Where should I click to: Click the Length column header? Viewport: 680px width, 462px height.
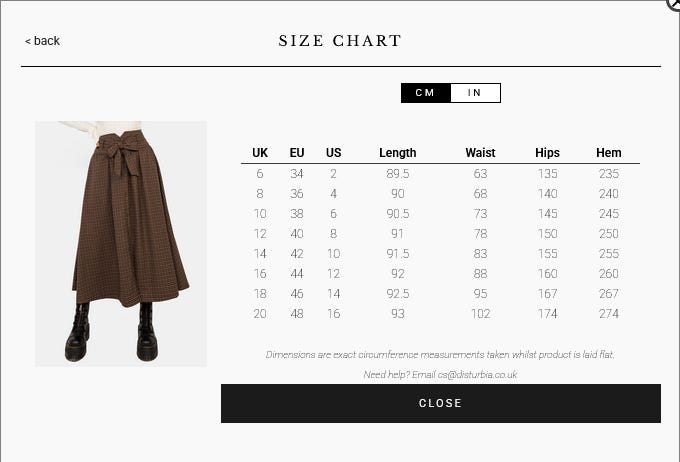click(x=398, y=153)
